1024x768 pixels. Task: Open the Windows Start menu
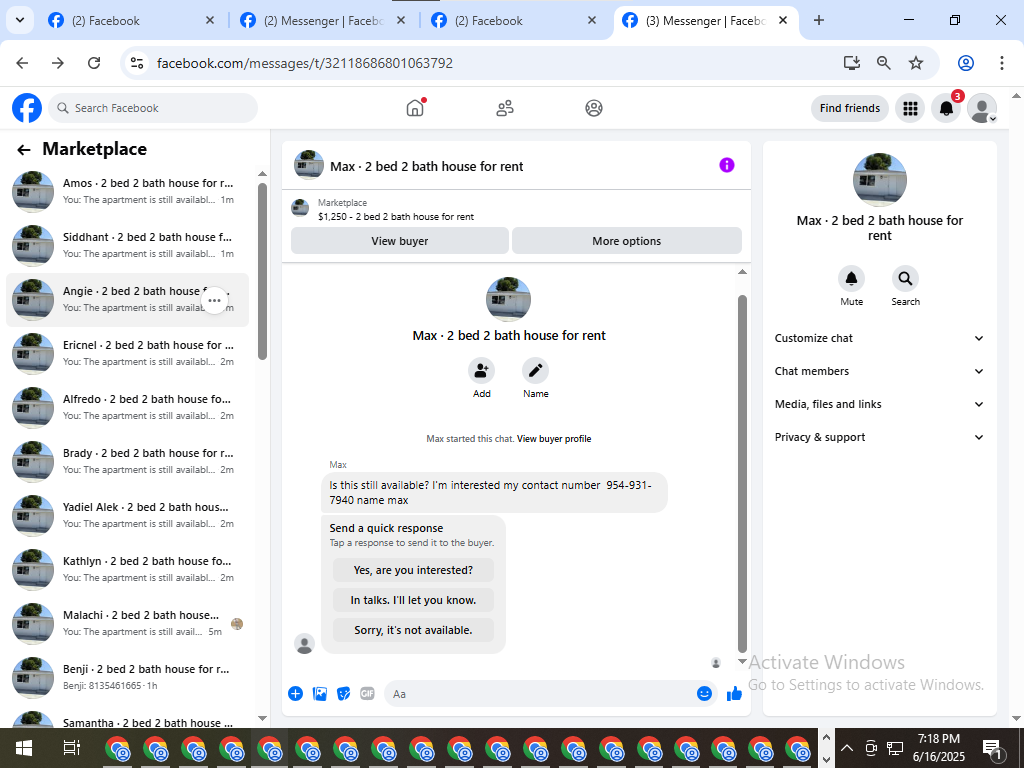click(x=24, y=748)
